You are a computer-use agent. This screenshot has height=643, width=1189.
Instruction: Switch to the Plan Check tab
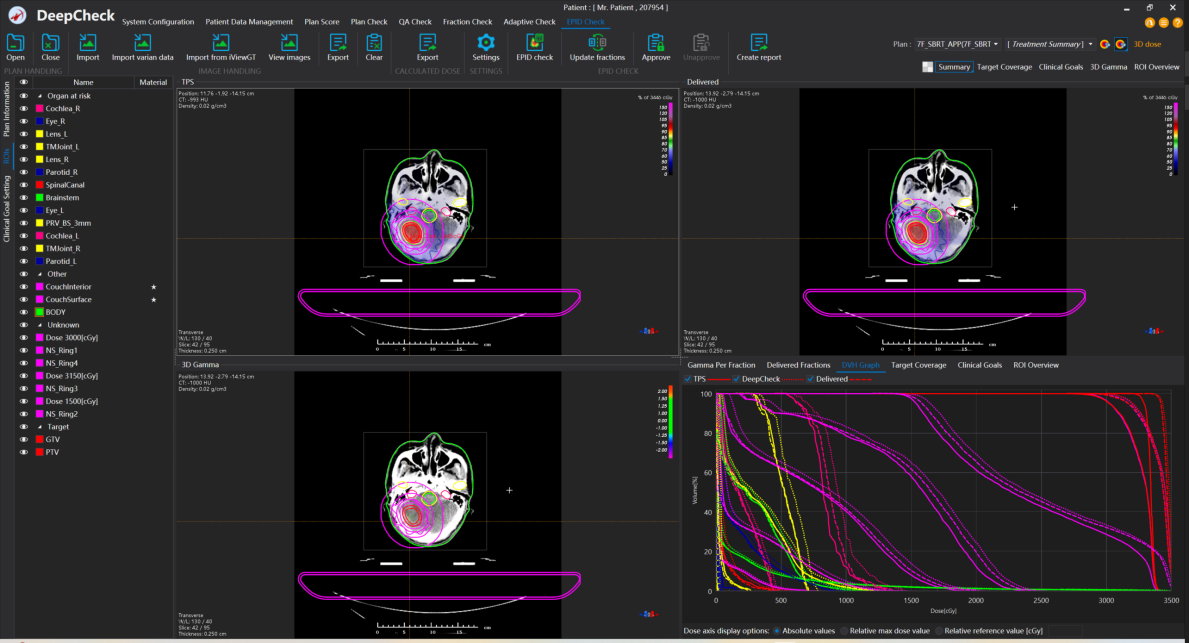(x=369, y=22)
